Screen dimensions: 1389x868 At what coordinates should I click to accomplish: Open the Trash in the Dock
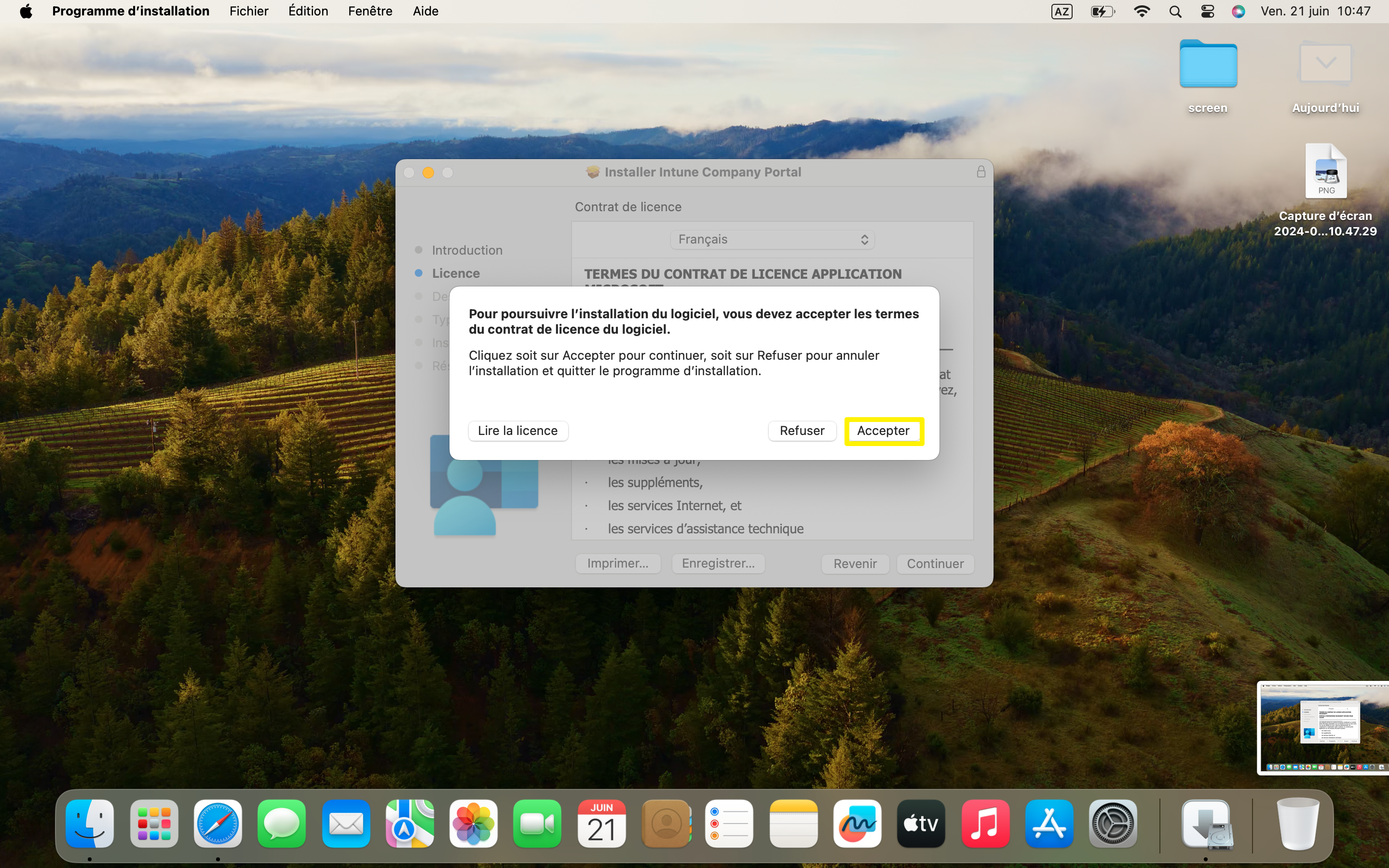(x=1297, y=824)
